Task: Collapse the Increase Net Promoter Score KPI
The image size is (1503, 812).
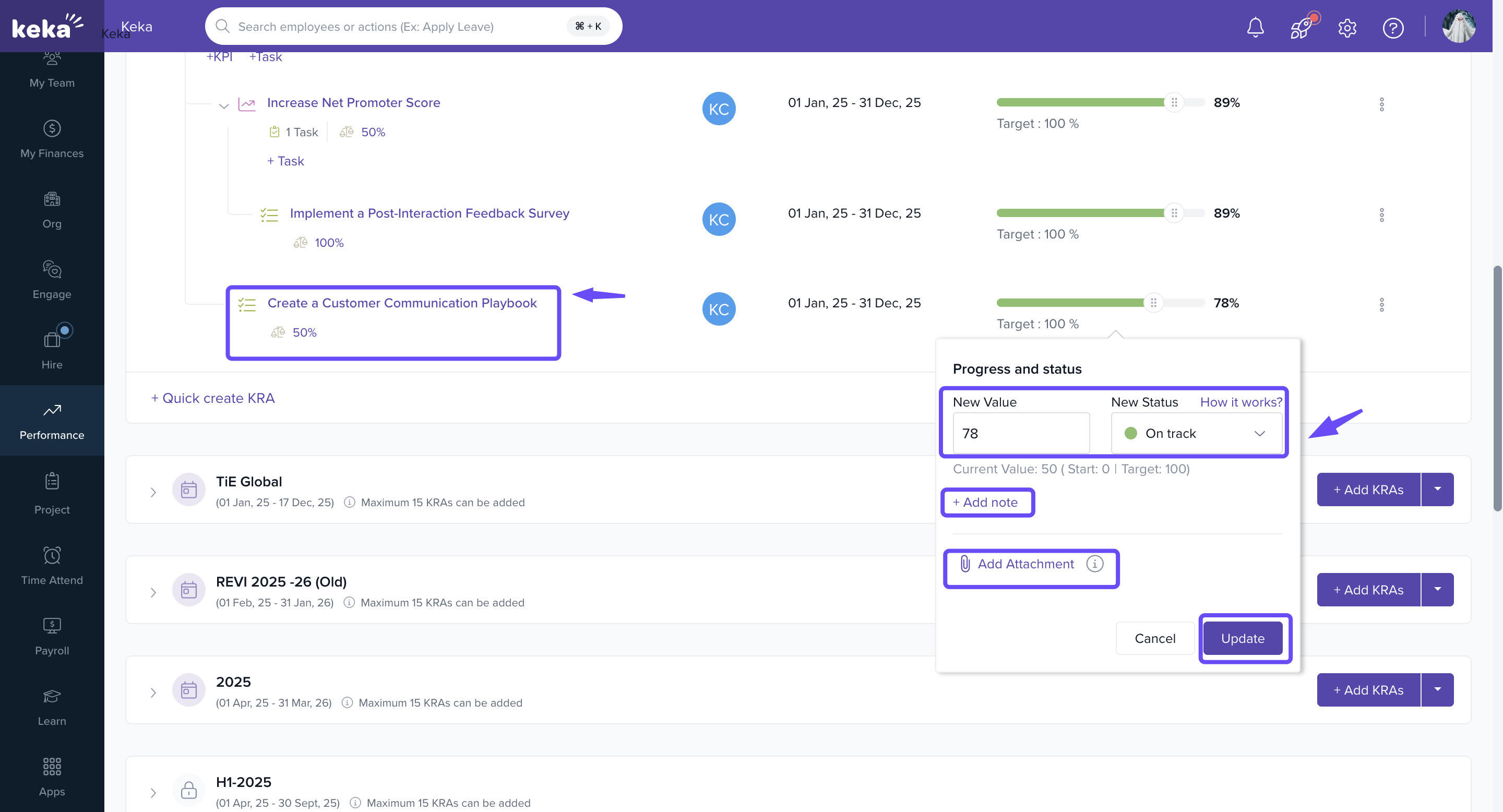Action: point(223,105)
